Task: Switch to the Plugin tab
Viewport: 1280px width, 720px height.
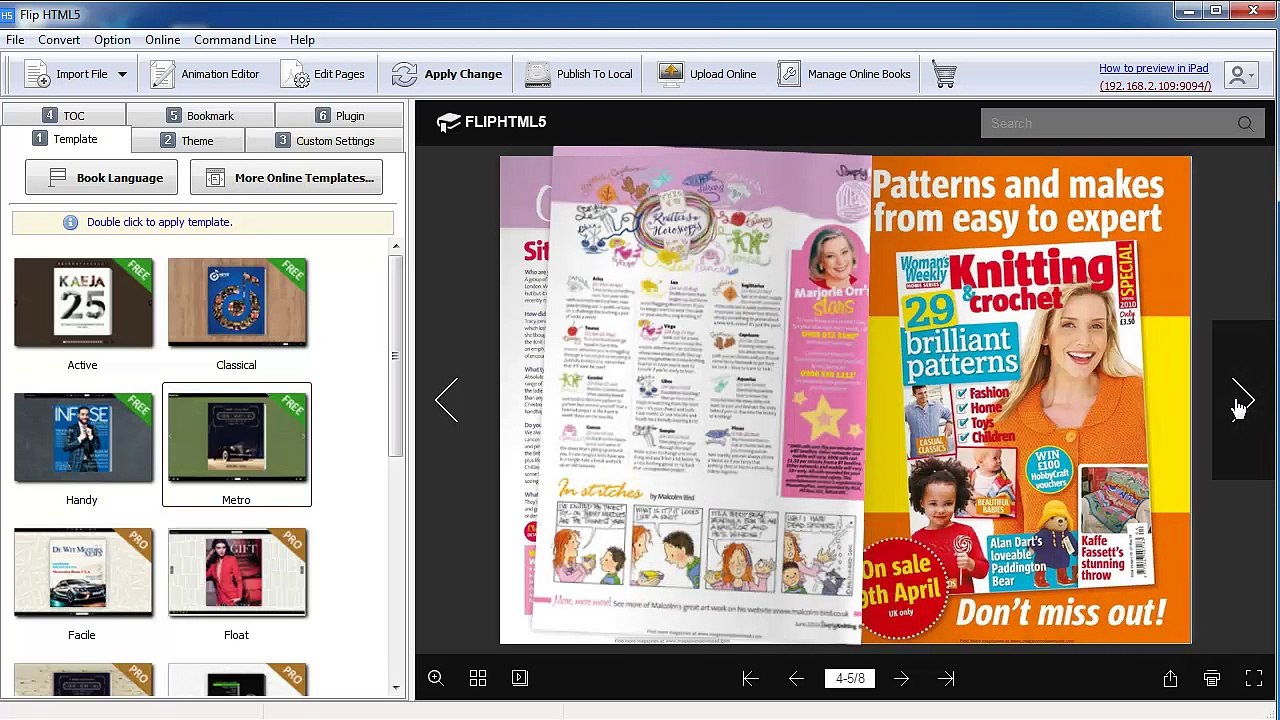Action: point(339,115)
